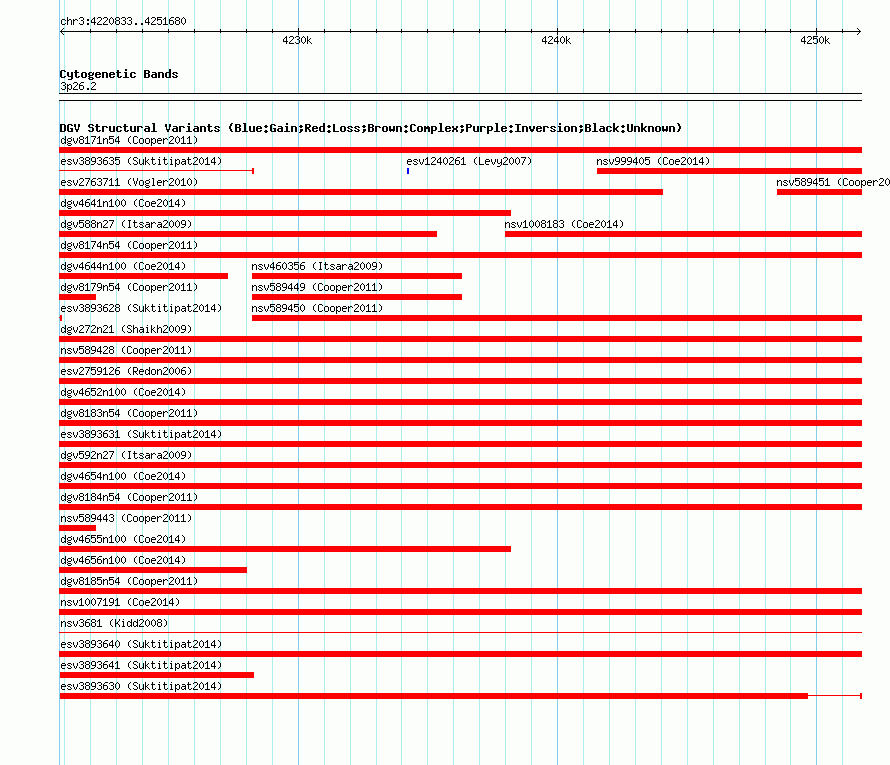890x765 pixels.
Task: Click the nsv999405 (Coe2014) label
Action: tap(653, 161)
